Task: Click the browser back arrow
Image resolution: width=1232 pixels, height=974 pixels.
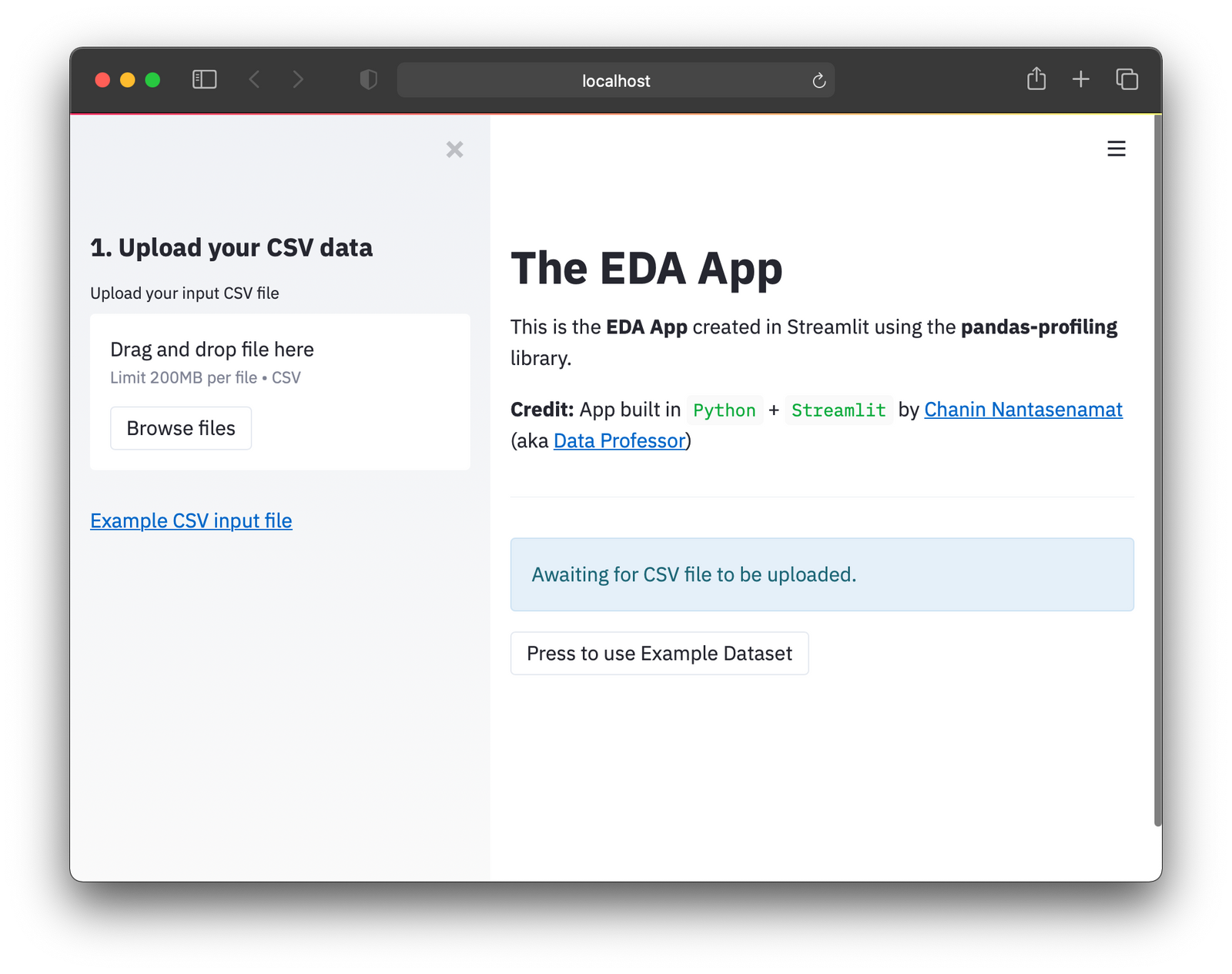Action: (254, 79)
